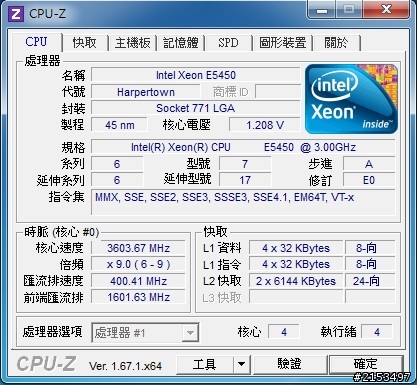The image size is (417, 385).
Task: Click the package value Socket 771 LGA
Action: click(196, 108)
